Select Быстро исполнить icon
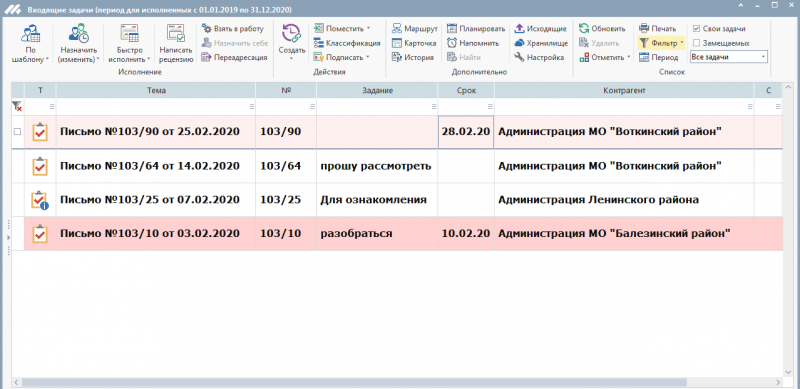The width and height of the screenshot is (800, 389). [x=129, y=34]
